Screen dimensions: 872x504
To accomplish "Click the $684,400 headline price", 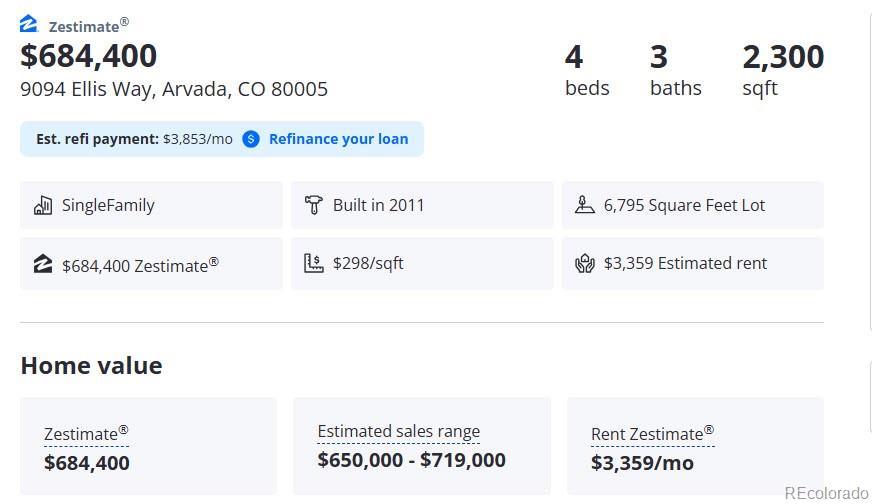I will [x=89, y=56].
